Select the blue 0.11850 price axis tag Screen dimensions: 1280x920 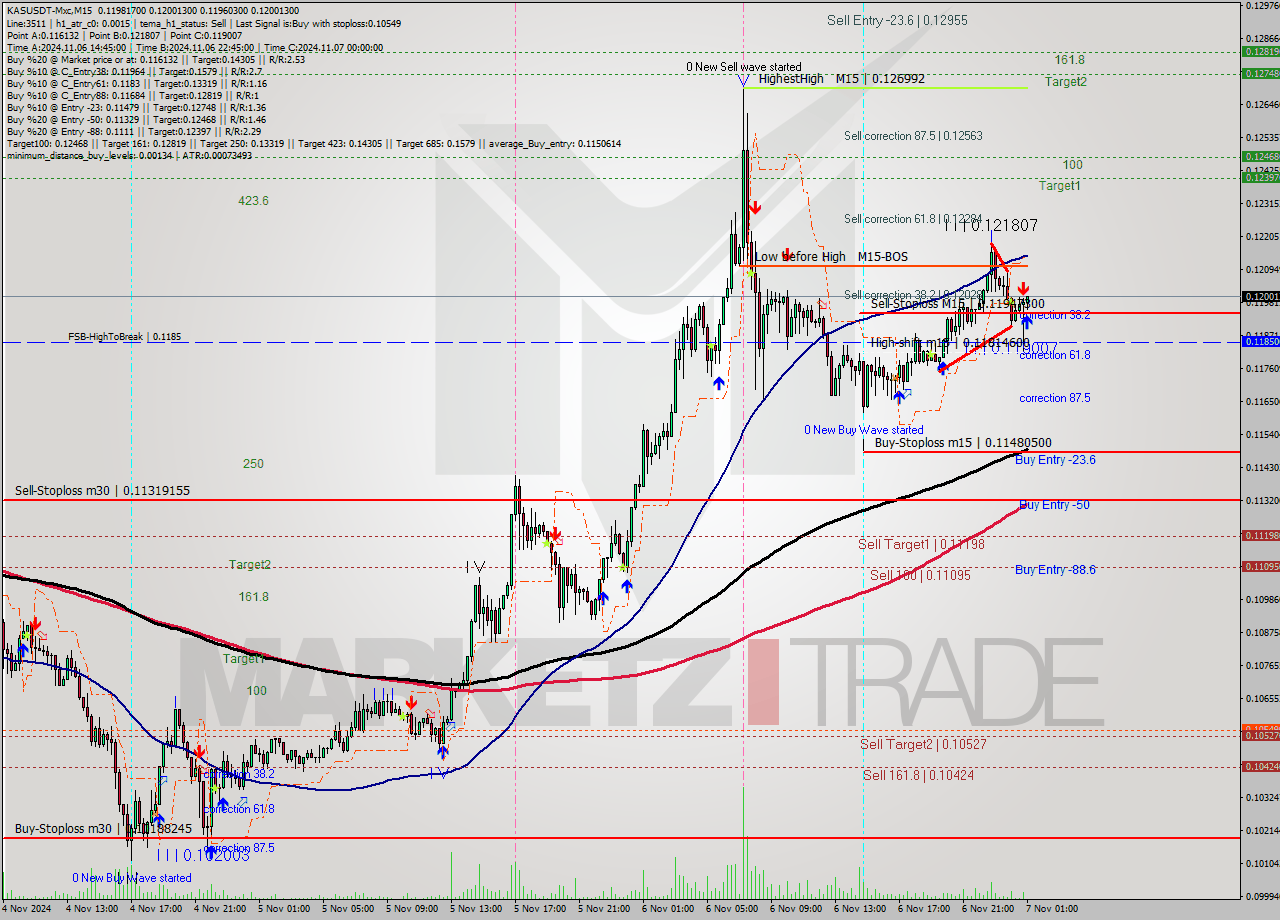[x=1260, y=341]
